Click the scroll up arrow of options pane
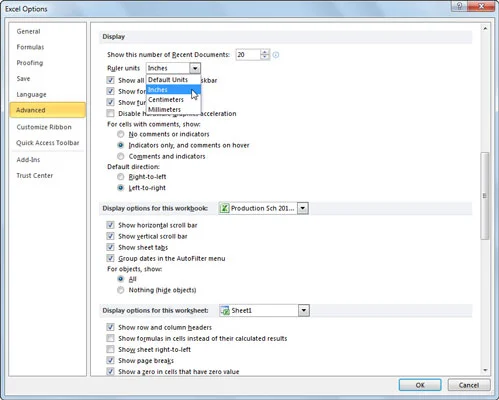The image size is (499, 400). click(x=485, y=29)
